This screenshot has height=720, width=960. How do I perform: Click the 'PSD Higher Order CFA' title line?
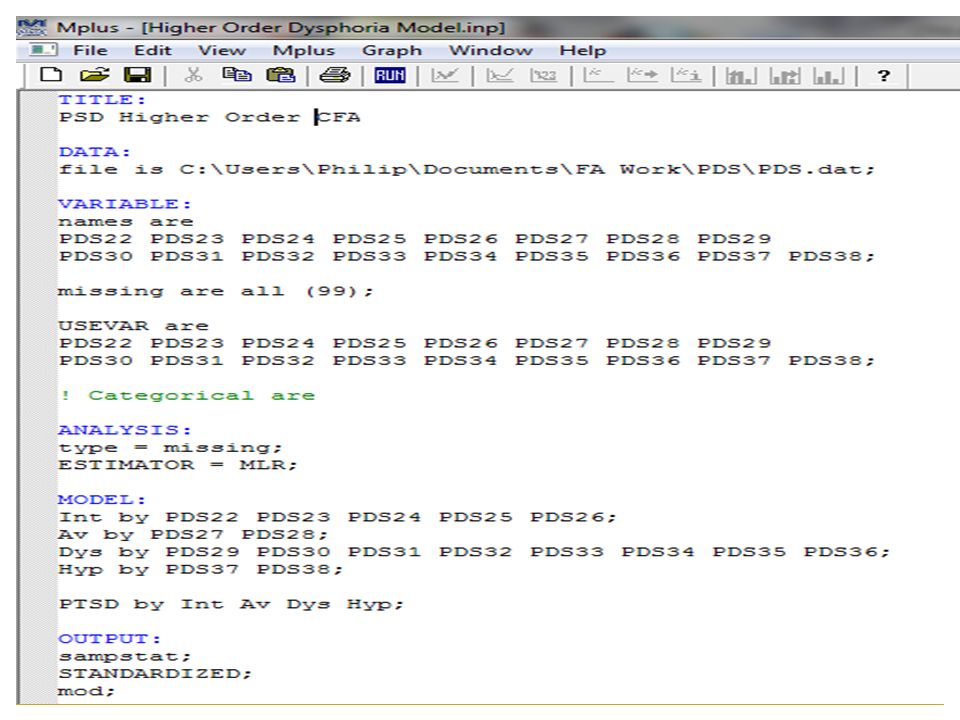[x=209, y=117]
